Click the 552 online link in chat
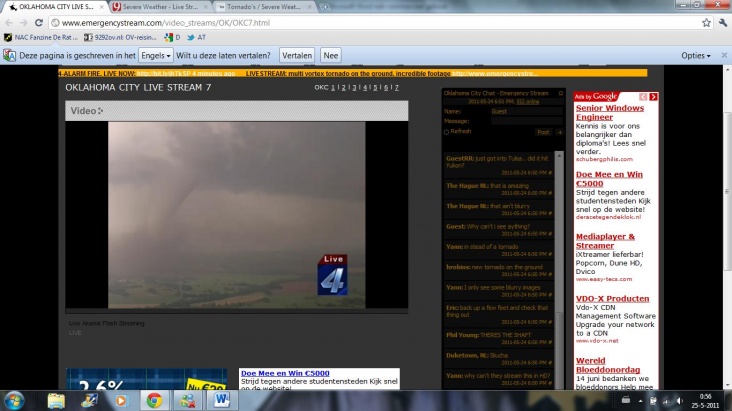 (528, 101)
